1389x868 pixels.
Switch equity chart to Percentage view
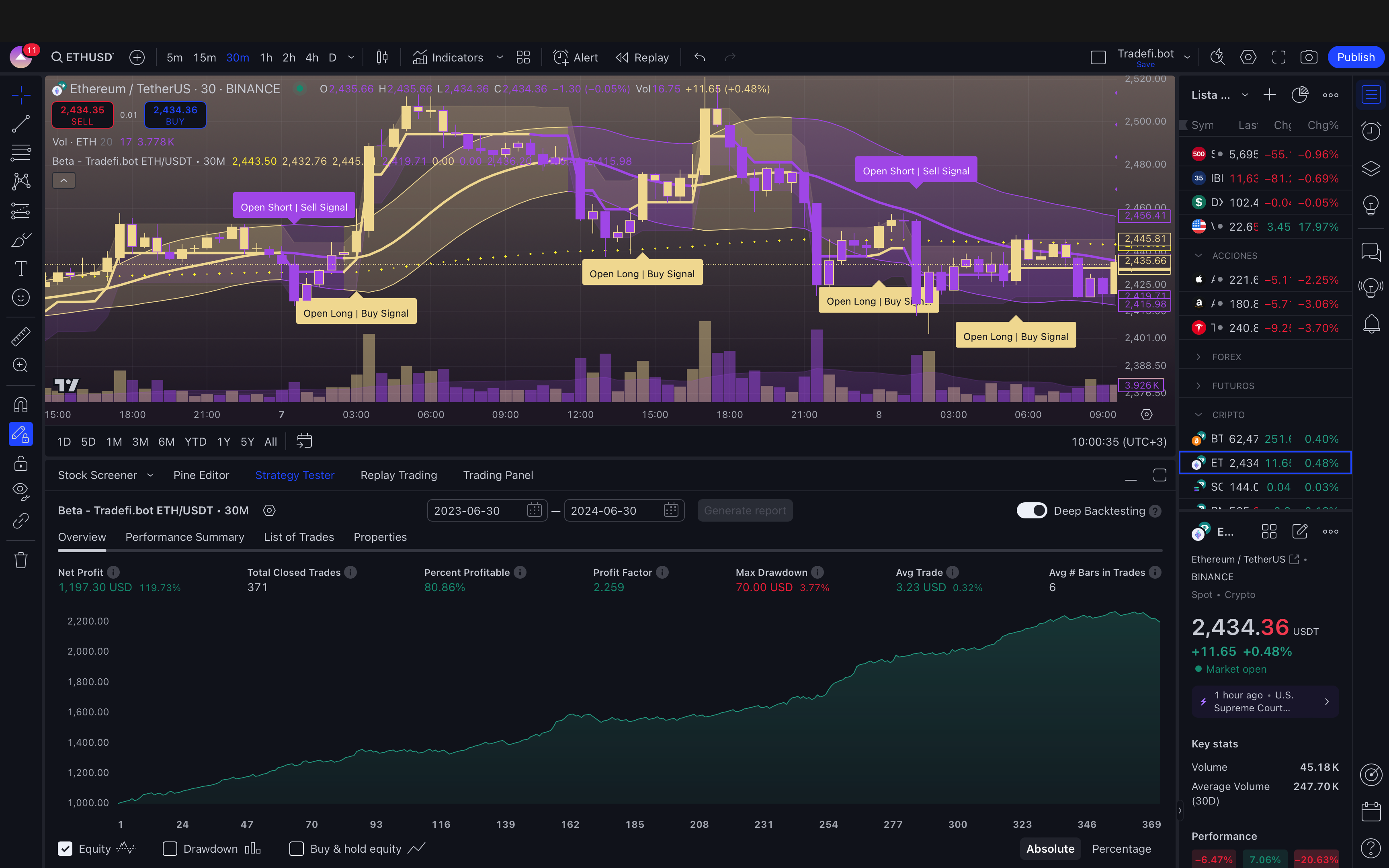click(1121, 848)
